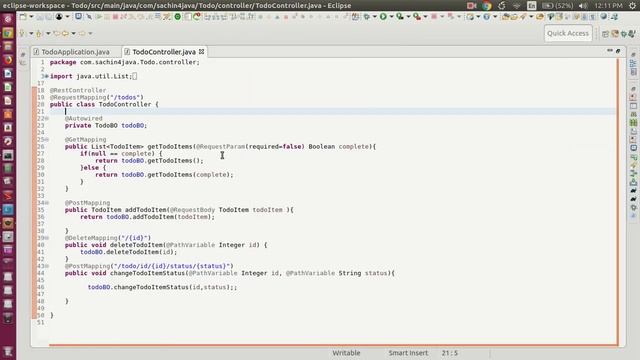Switch to the Java EE perspective icon
Image resolution: width=640 pixels, height=360 pixels.
pyautogui.click(x=615, y=34)
